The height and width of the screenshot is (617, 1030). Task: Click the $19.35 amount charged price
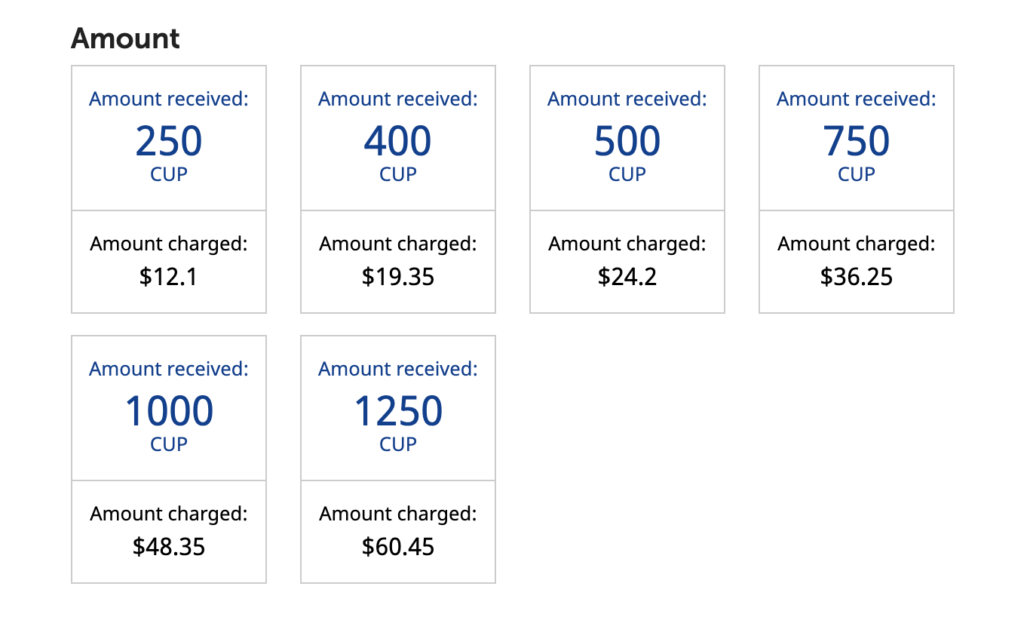click(x=398, y=277)
